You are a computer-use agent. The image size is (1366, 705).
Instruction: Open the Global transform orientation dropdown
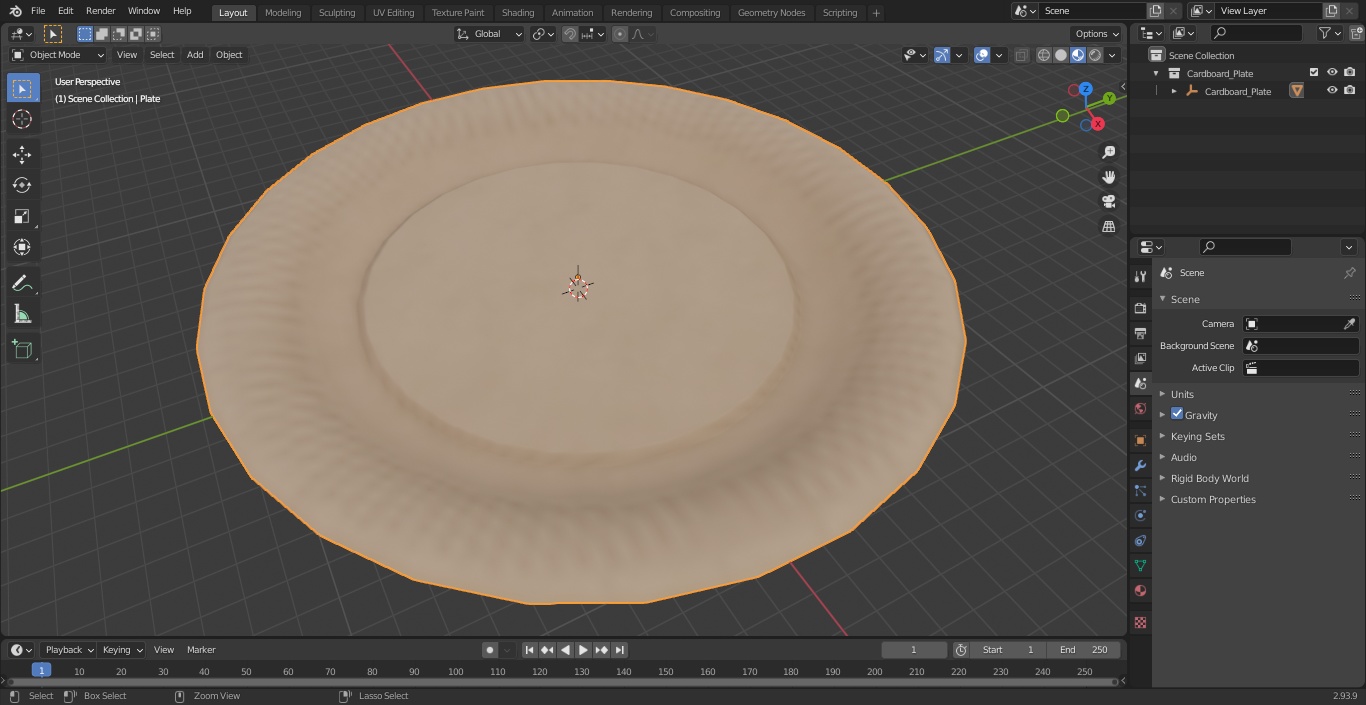490,34
